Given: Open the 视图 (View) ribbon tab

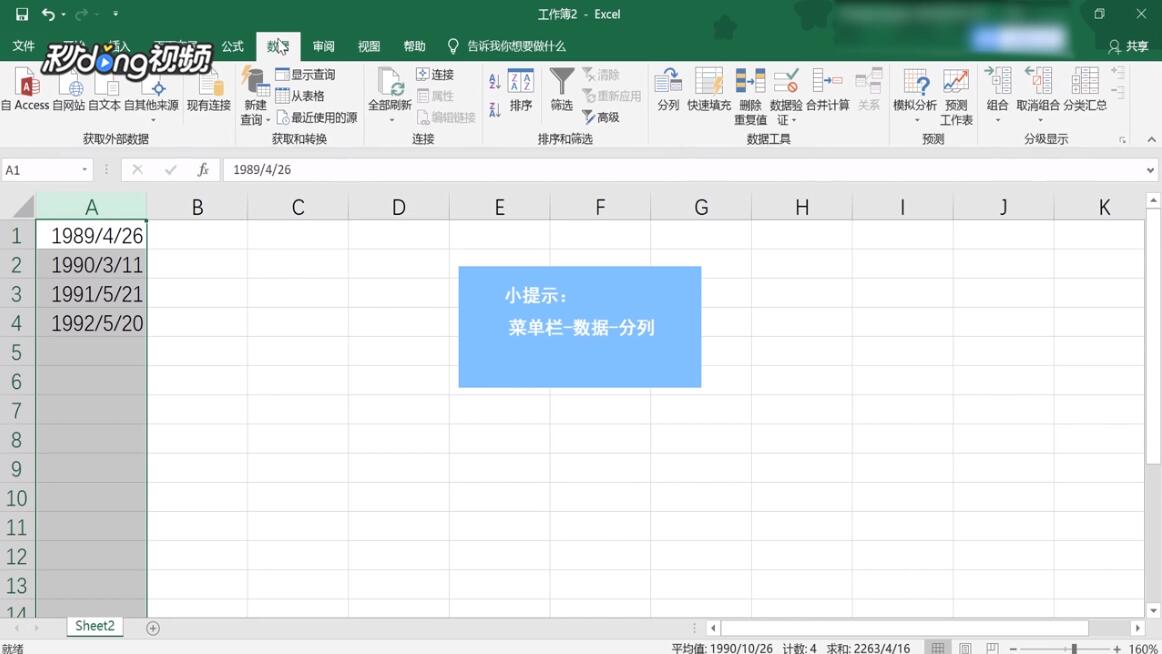Looking at the screenshot, I should click(x=368, y=46).
